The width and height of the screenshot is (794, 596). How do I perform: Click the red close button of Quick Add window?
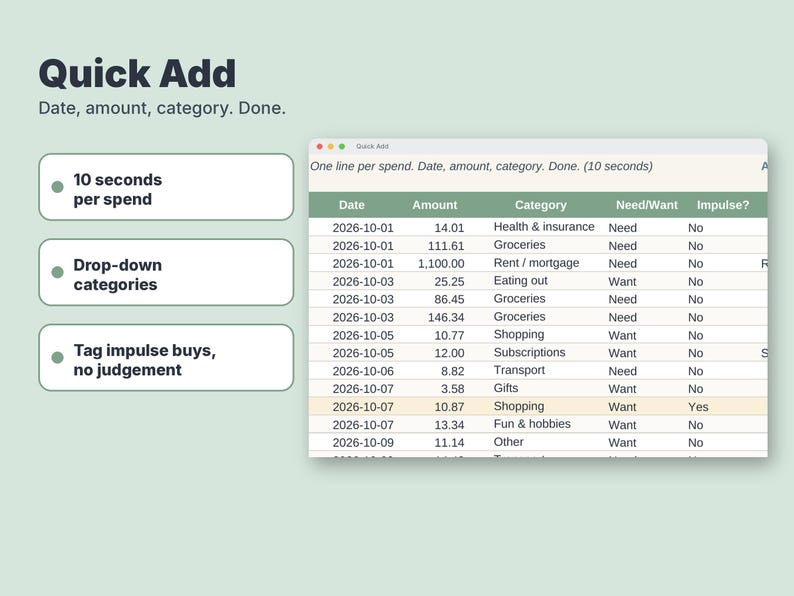point(320,146)
